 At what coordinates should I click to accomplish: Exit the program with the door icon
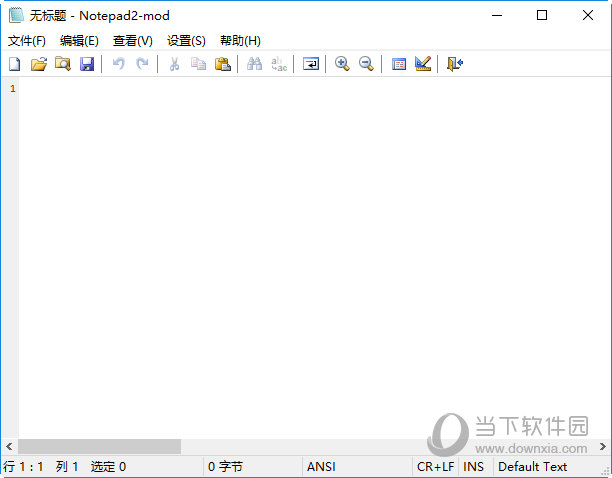click(455, 64)
